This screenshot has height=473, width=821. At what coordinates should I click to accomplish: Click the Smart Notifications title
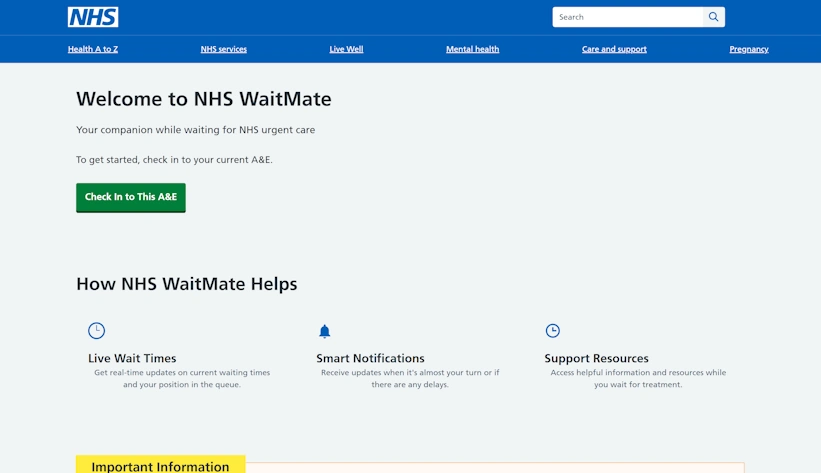pos(370,358)
